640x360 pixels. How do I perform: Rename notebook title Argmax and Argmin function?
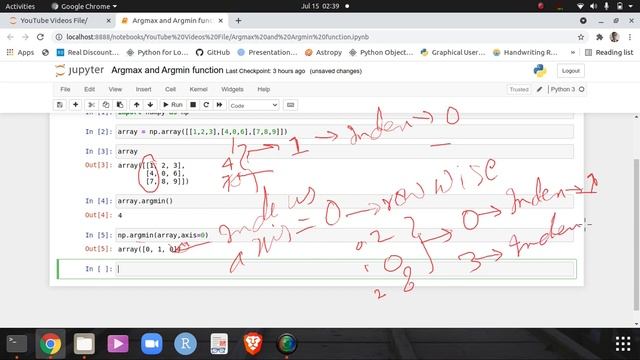(x=167, y=70)
